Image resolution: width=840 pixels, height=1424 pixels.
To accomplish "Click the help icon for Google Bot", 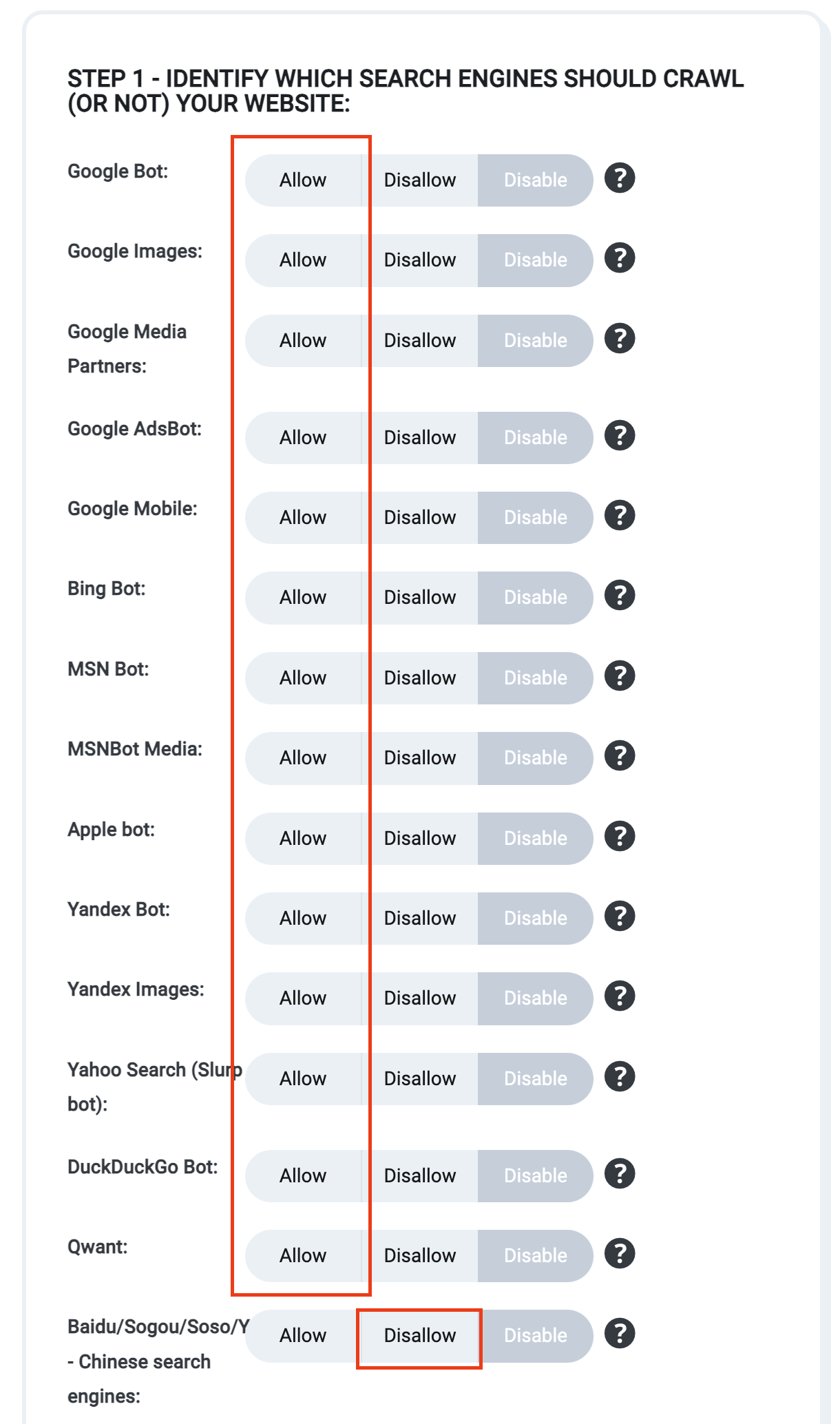I will pos(620,178).
